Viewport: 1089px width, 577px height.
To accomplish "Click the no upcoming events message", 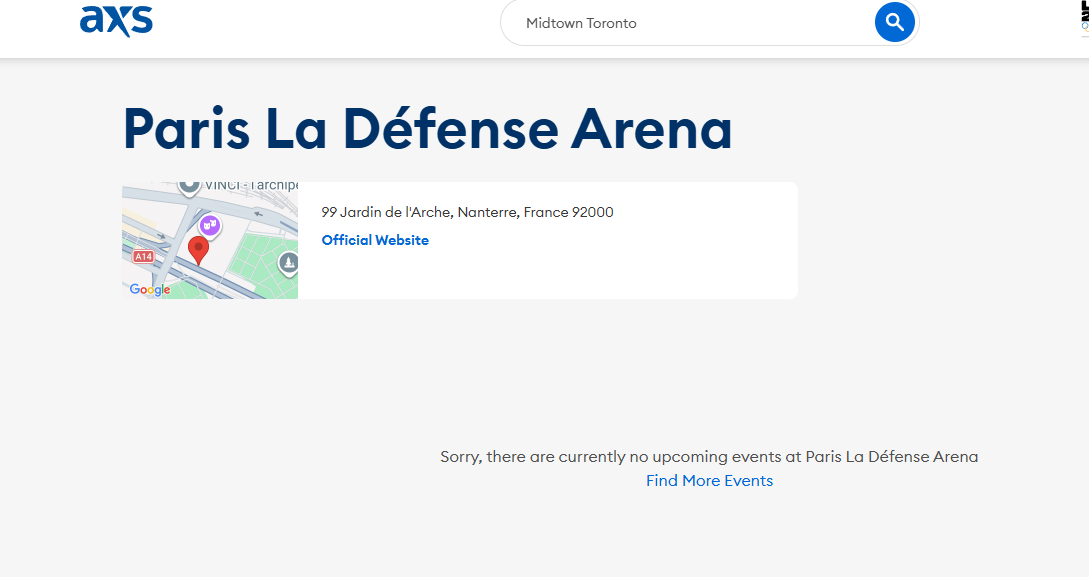I will pos(709,457).
